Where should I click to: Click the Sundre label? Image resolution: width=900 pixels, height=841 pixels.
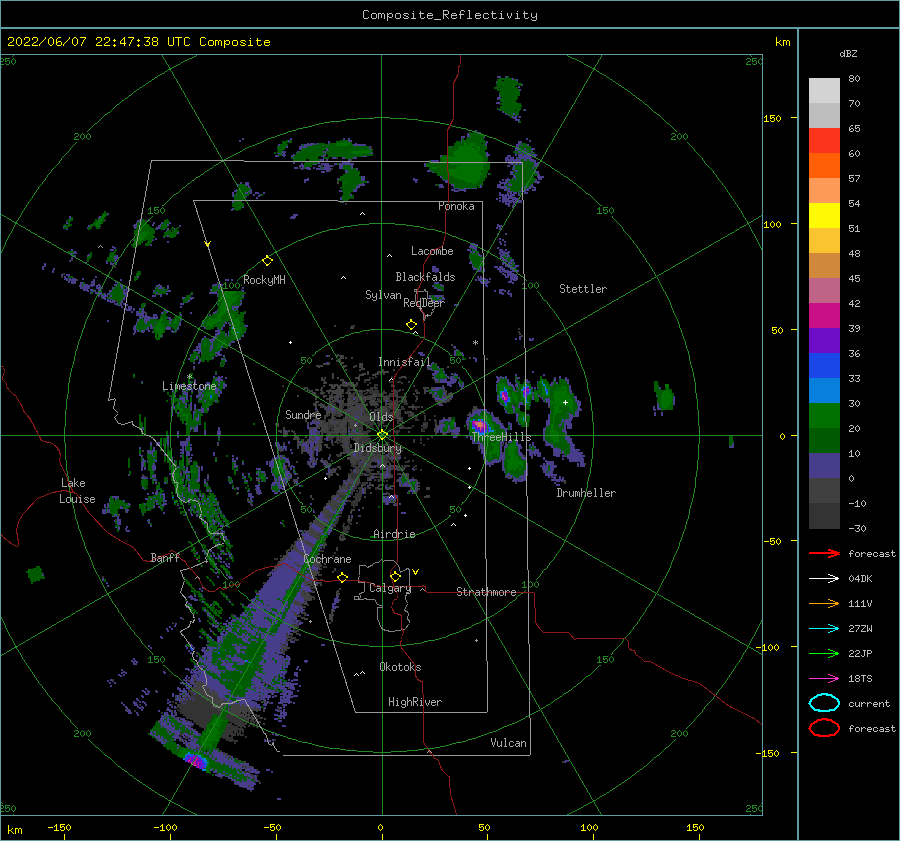(303, 414)
